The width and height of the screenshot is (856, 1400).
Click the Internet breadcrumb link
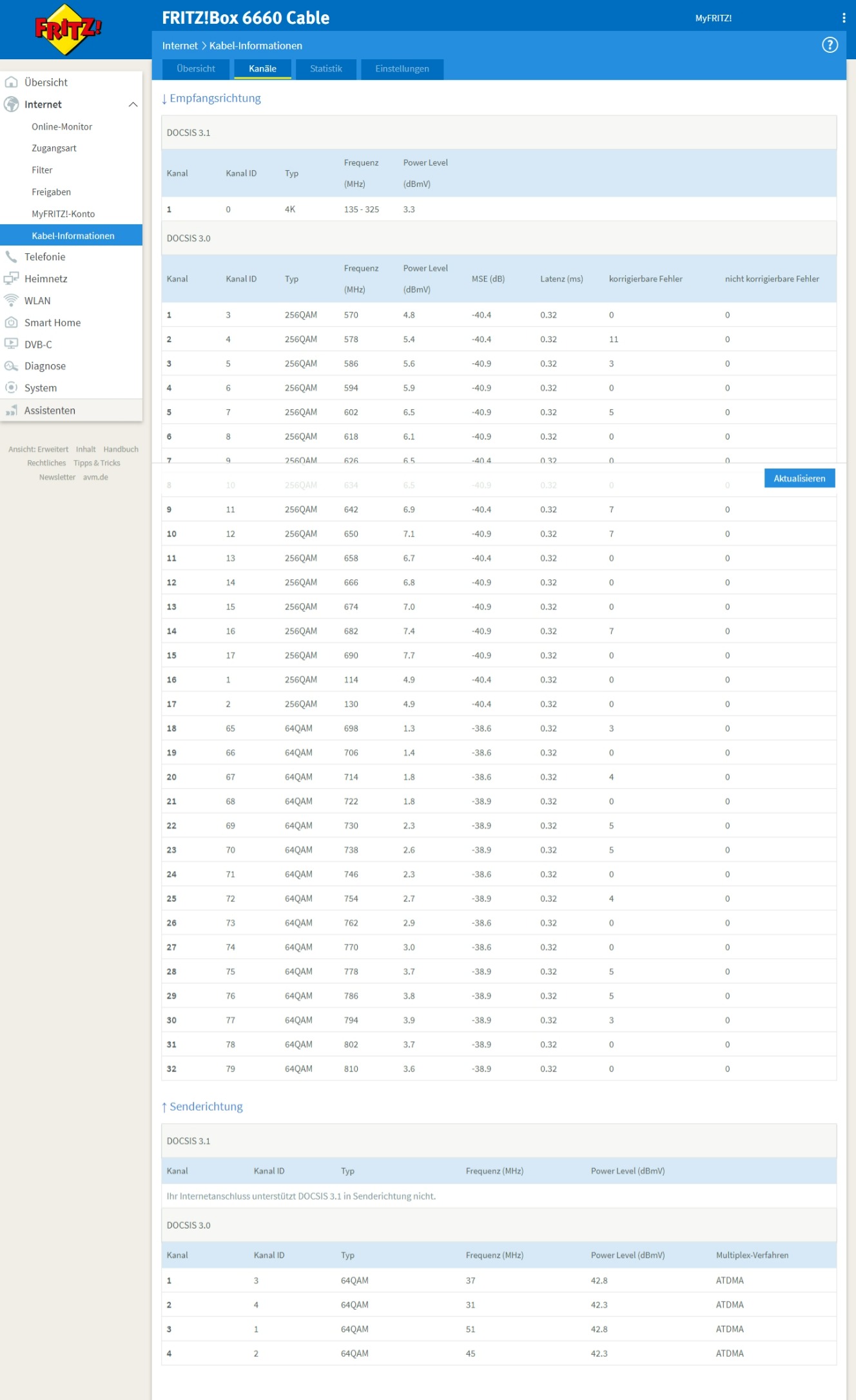[x=180, y=46]
